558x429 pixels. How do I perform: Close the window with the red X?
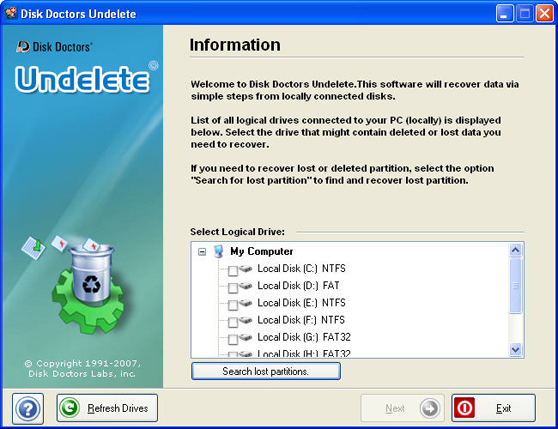[545, 14]
